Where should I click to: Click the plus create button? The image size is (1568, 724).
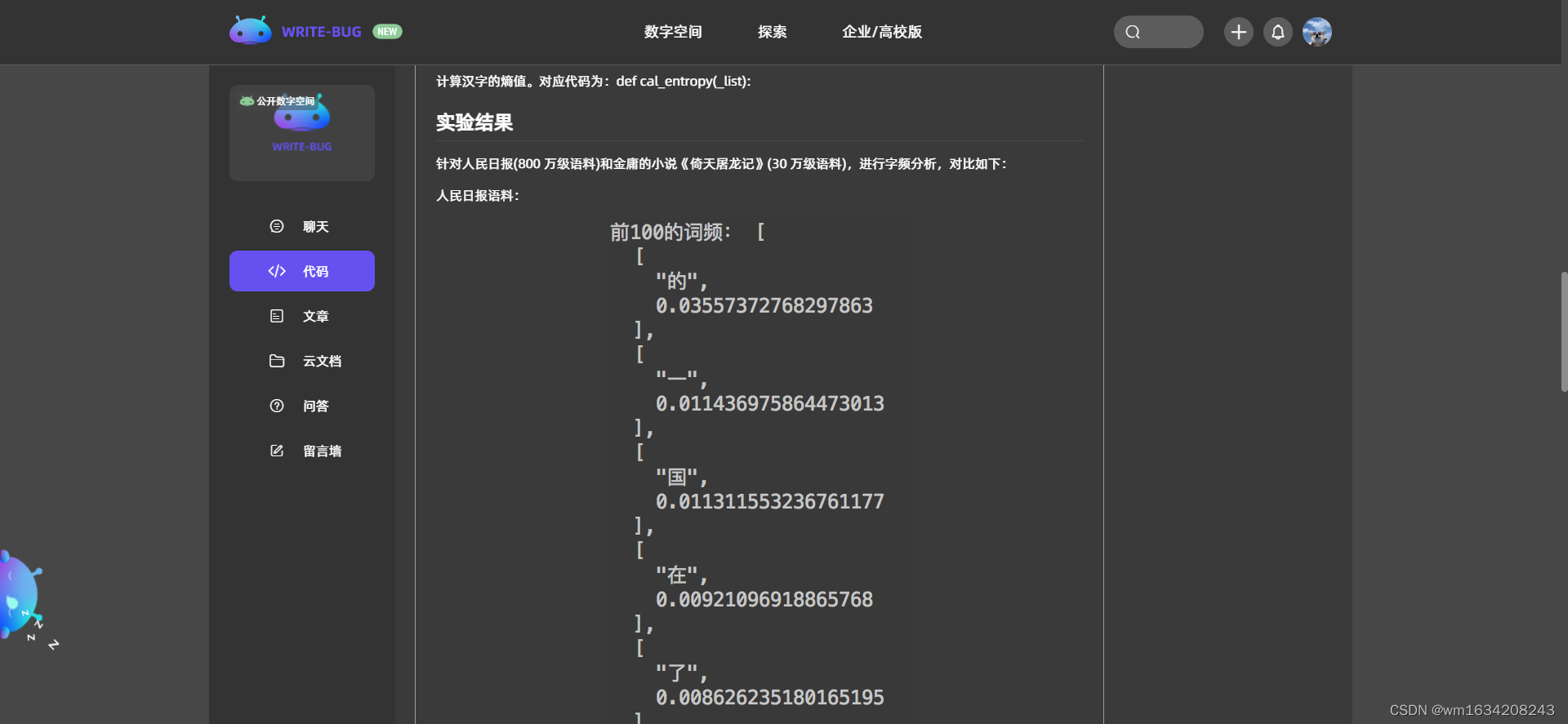tap(1238, 32)
